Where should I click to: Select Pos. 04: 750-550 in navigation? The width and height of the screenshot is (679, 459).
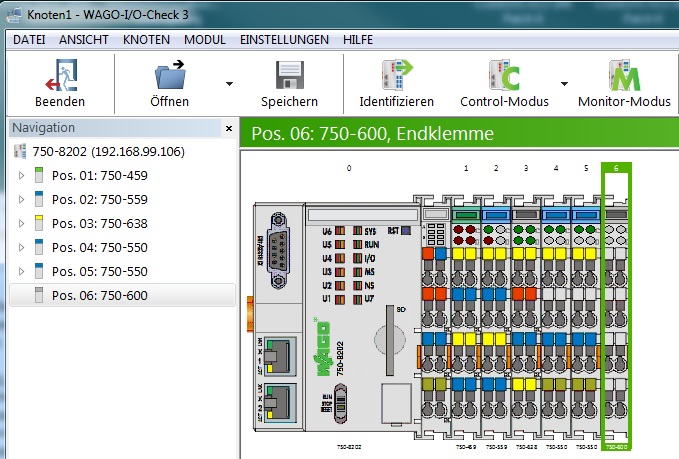[99, 247]
